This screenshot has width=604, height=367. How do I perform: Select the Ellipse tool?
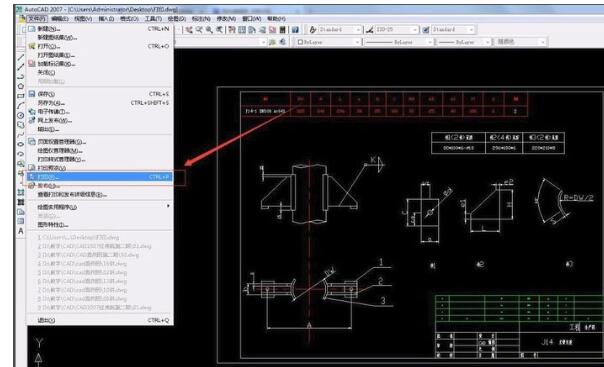point(21,144)
